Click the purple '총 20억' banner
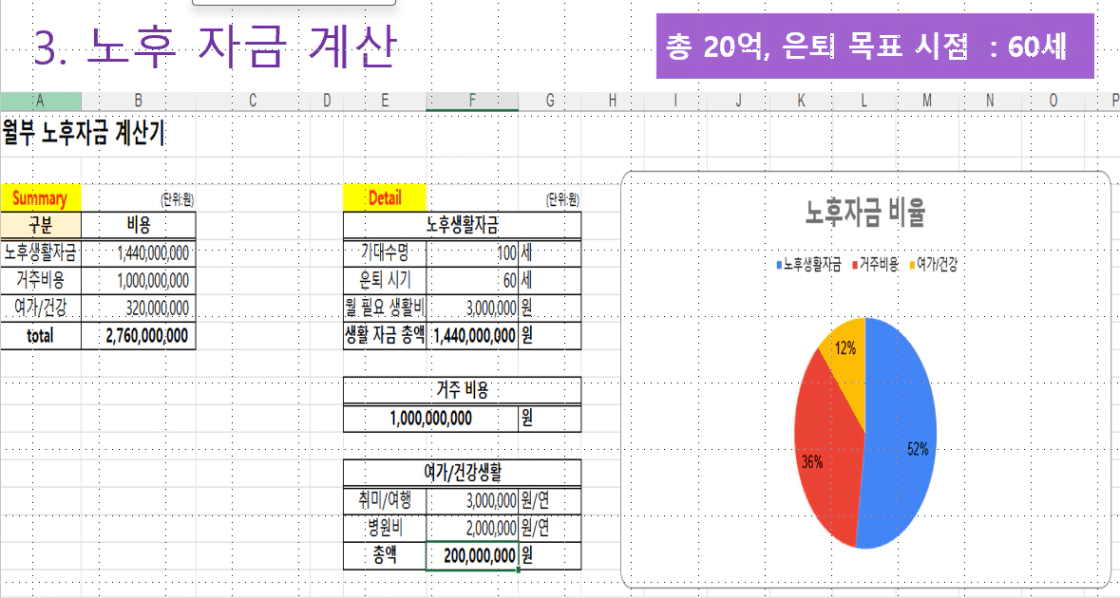1120x598 pixels. [875, 46]
